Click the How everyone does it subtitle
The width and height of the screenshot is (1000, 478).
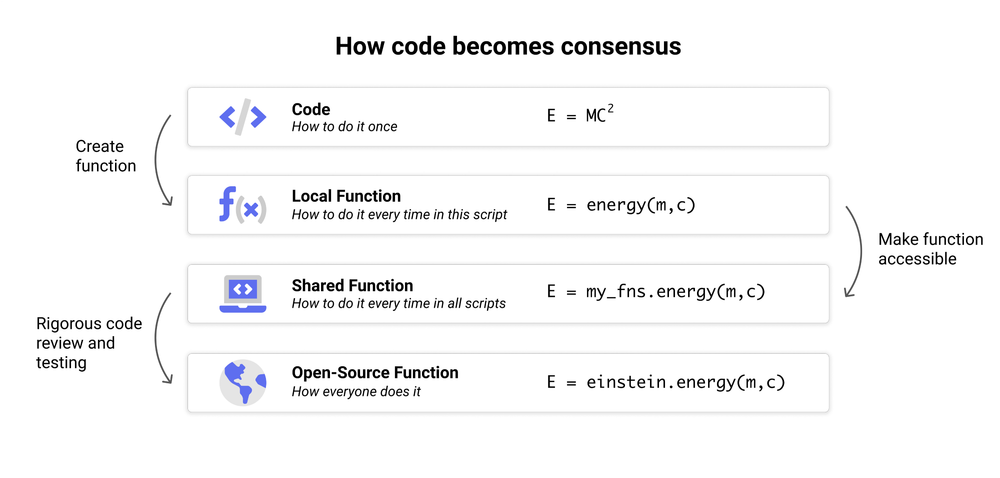356,392
